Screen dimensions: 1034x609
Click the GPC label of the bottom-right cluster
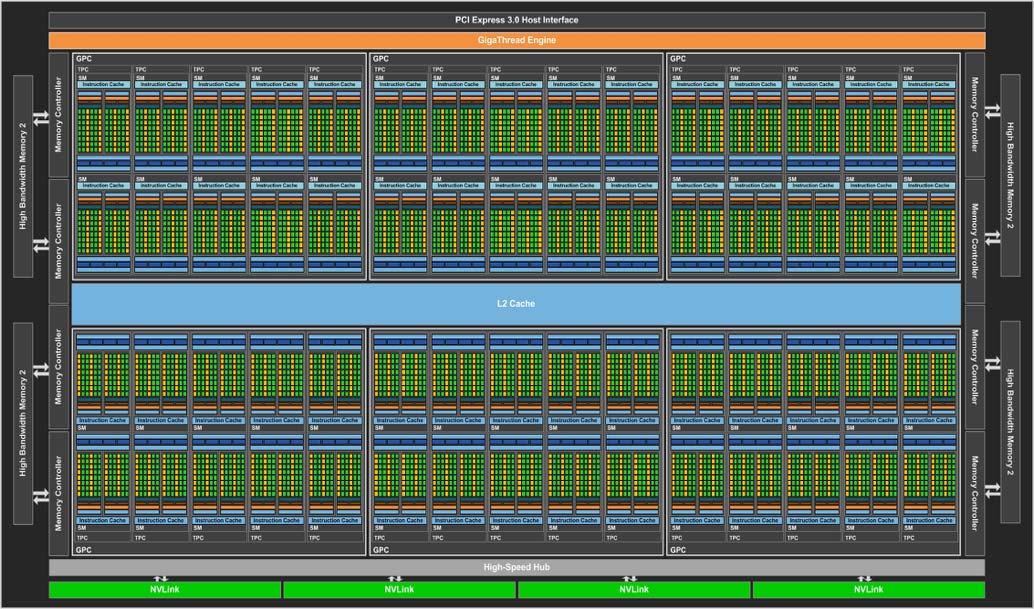tap(678, 550)
